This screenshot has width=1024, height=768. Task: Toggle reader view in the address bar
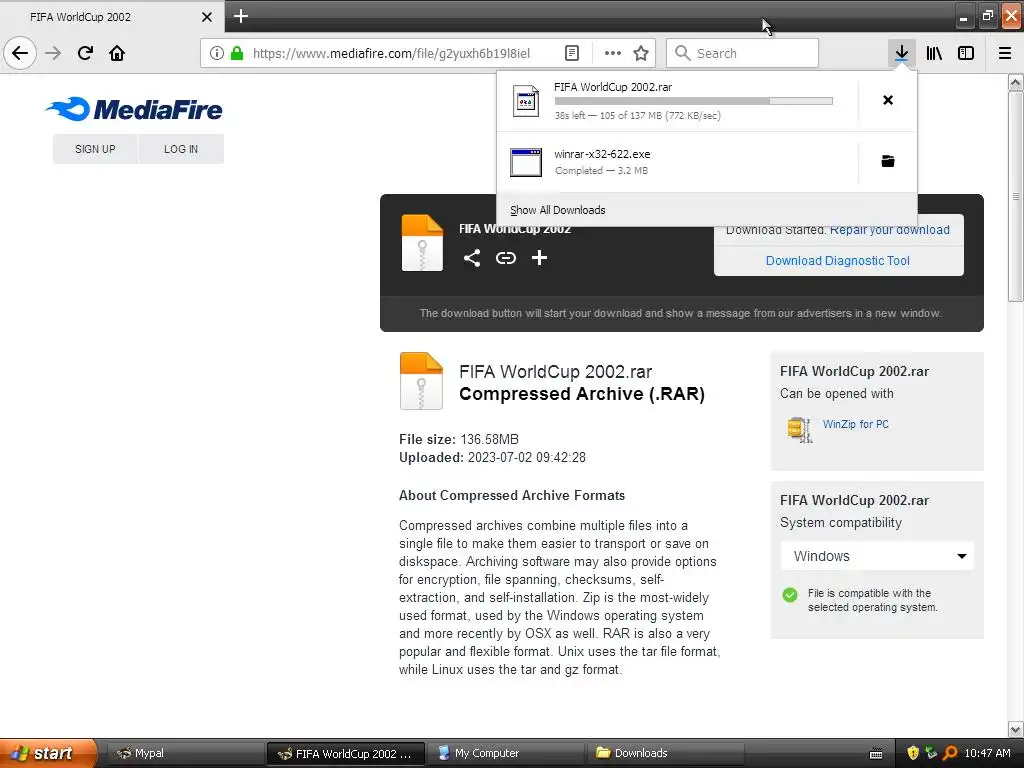[571, 53]
